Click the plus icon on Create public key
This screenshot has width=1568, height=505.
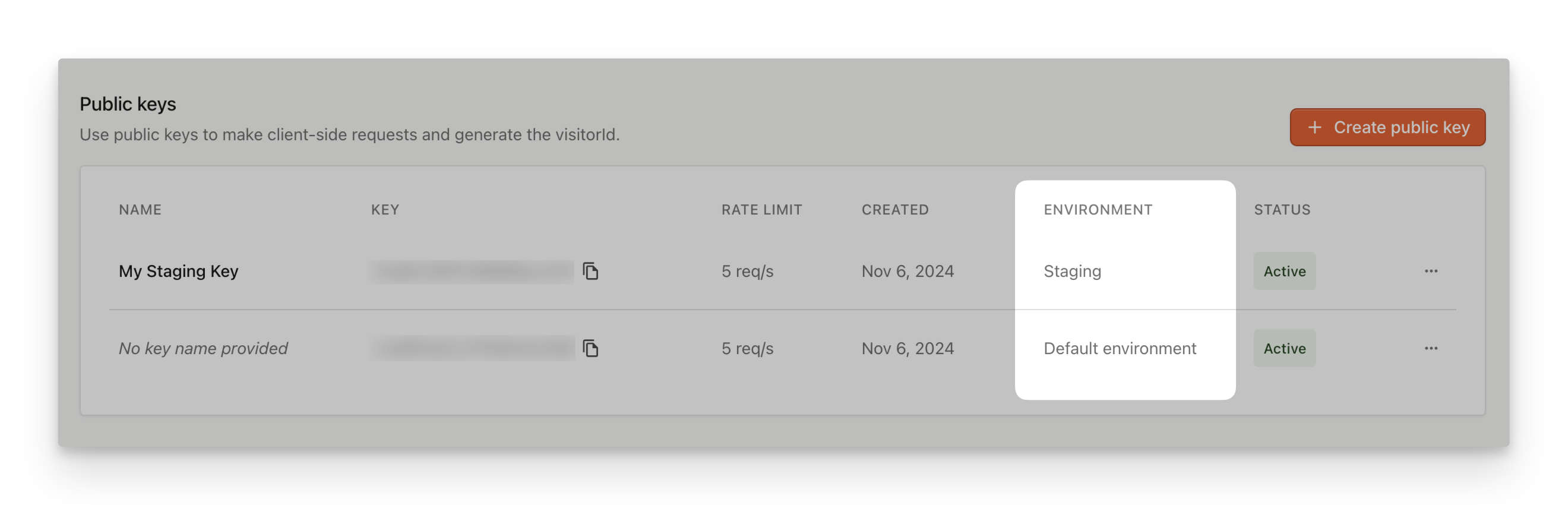click(x=1314, y=127)
